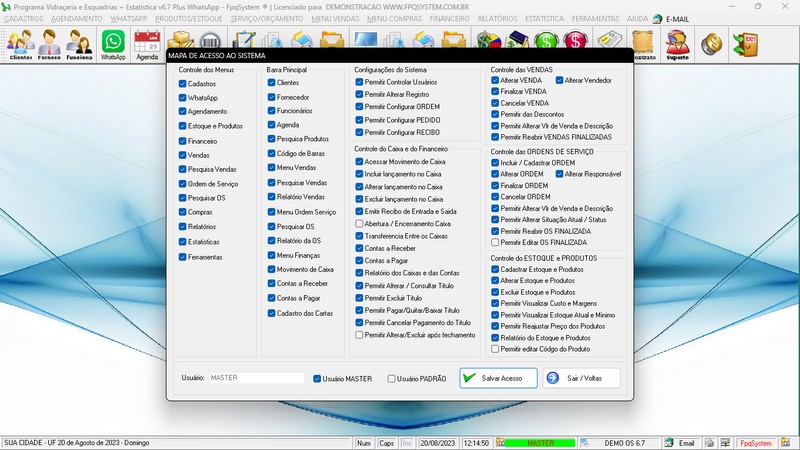The height and width of the screenshot is (450, 800).
Task: Open the RELATÓRIOS menu
Action: (x=497, y=19)
